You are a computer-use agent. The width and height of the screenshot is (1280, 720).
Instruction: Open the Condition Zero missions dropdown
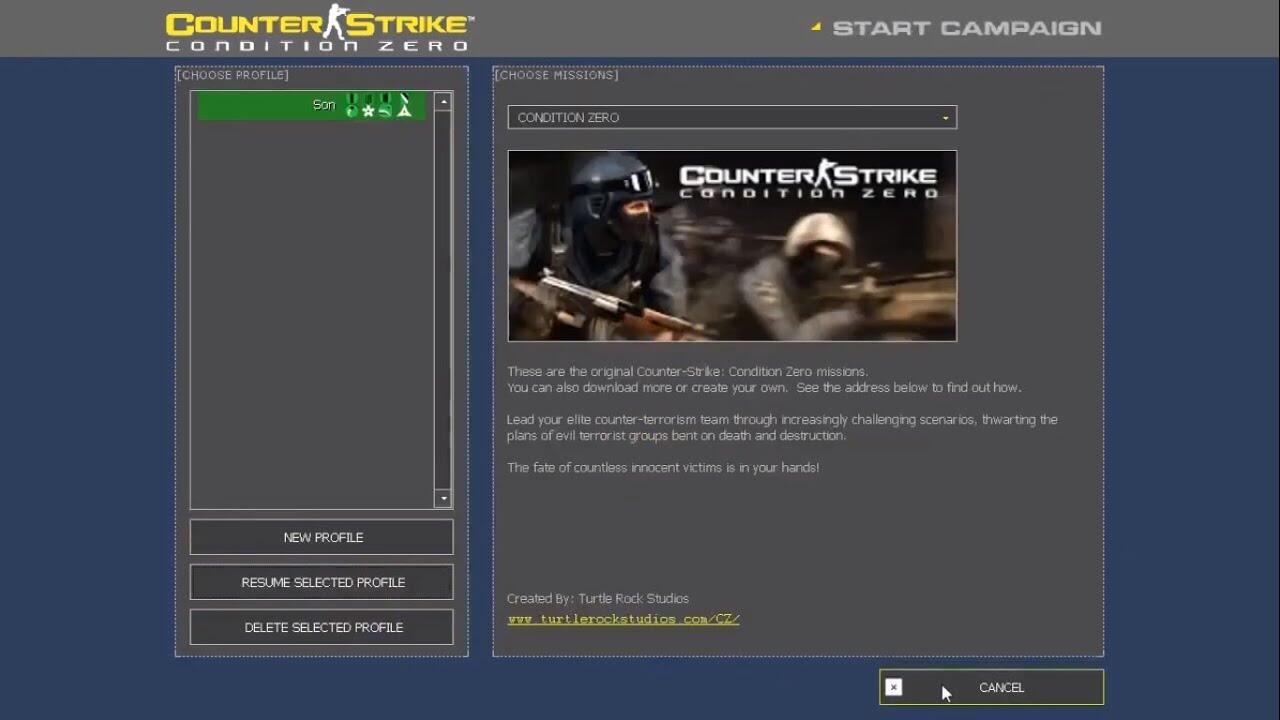click(x=731, y=117)
